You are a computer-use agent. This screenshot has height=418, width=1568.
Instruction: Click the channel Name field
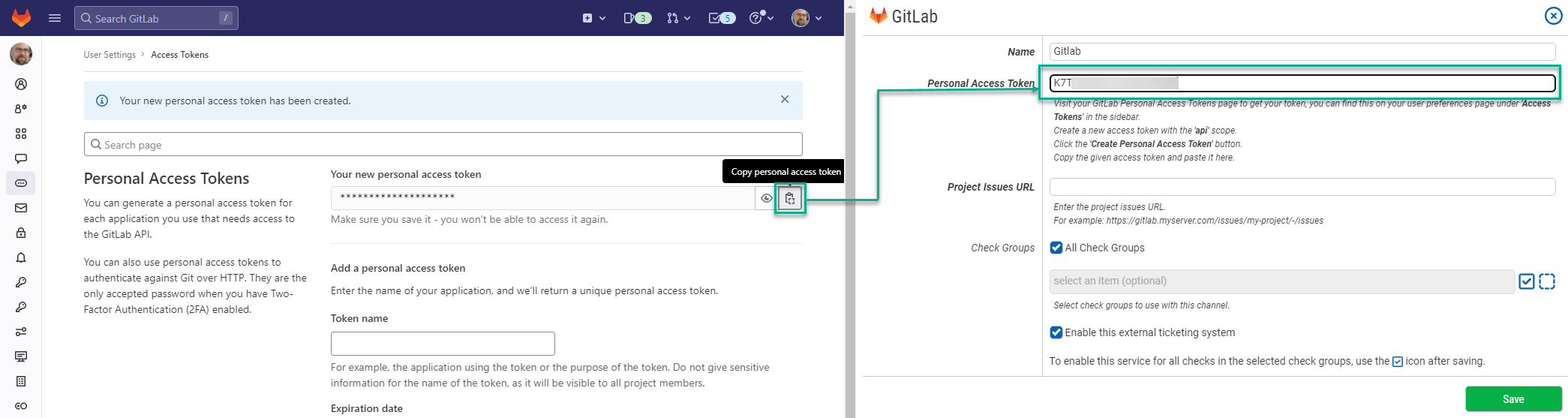[1302, 51]
